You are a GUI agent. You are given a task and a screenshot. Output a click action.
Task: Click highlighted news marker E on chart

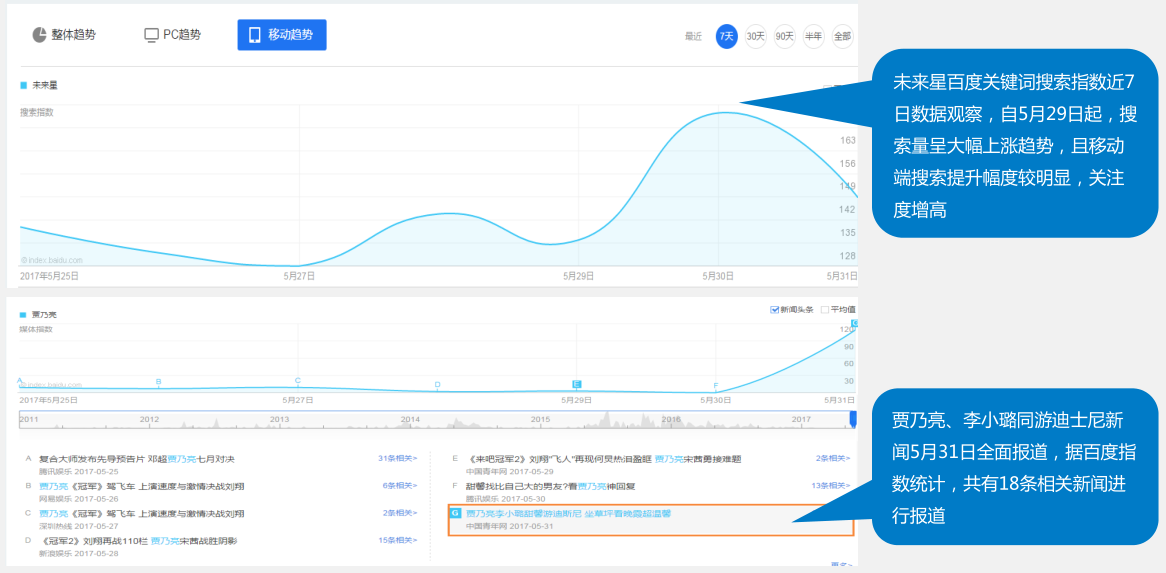click(576, 383)
